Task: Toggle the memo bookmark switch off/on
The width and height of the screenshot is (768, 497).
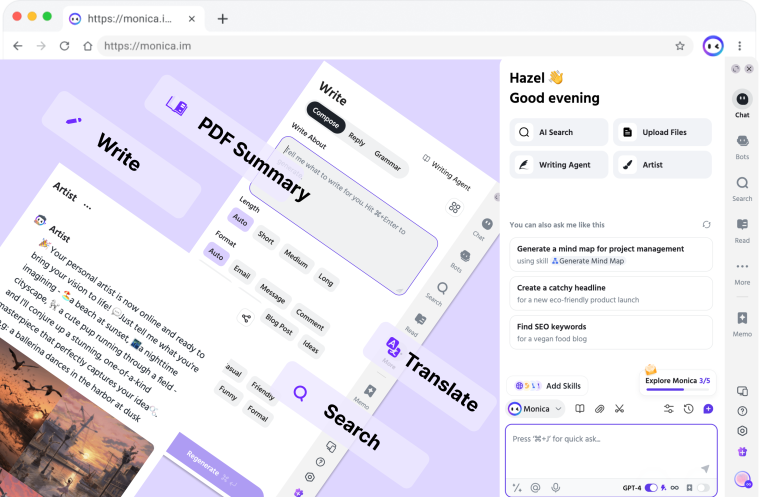Action: click(x=703, y=488)
